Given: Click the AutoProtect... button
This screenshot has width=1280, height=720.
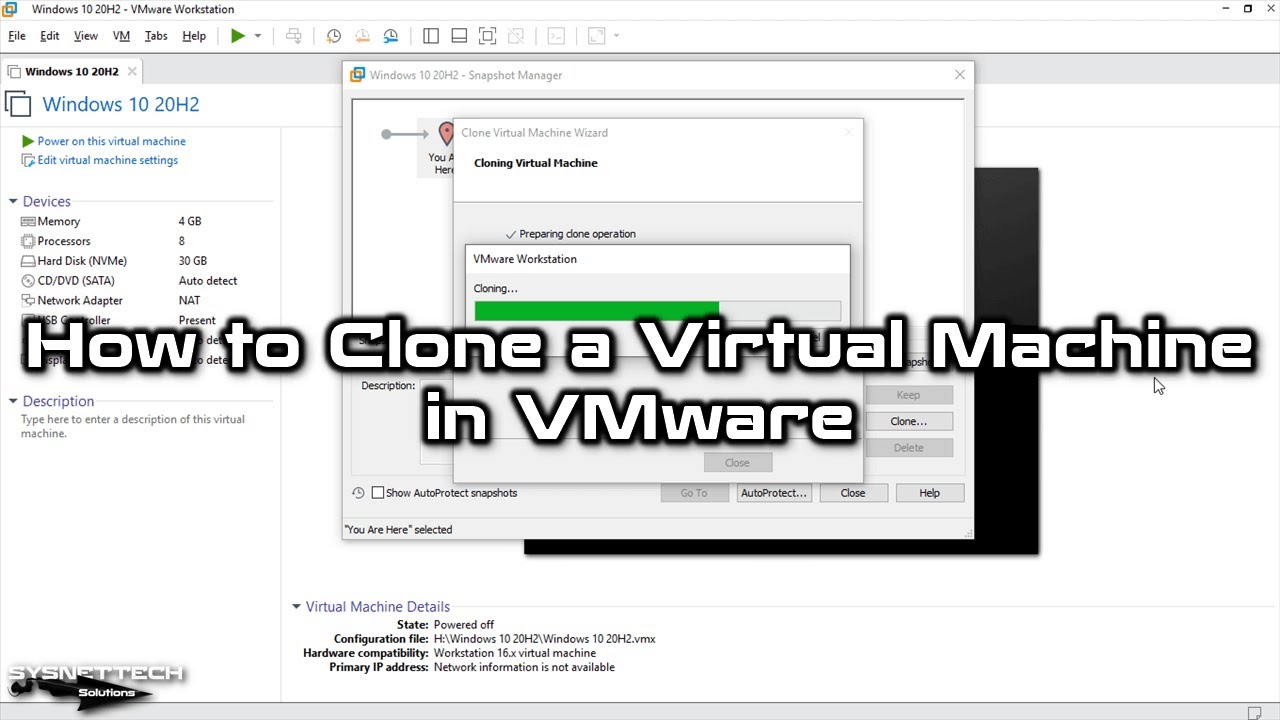Looking at the screenshot, I should [x=773, y=493].
